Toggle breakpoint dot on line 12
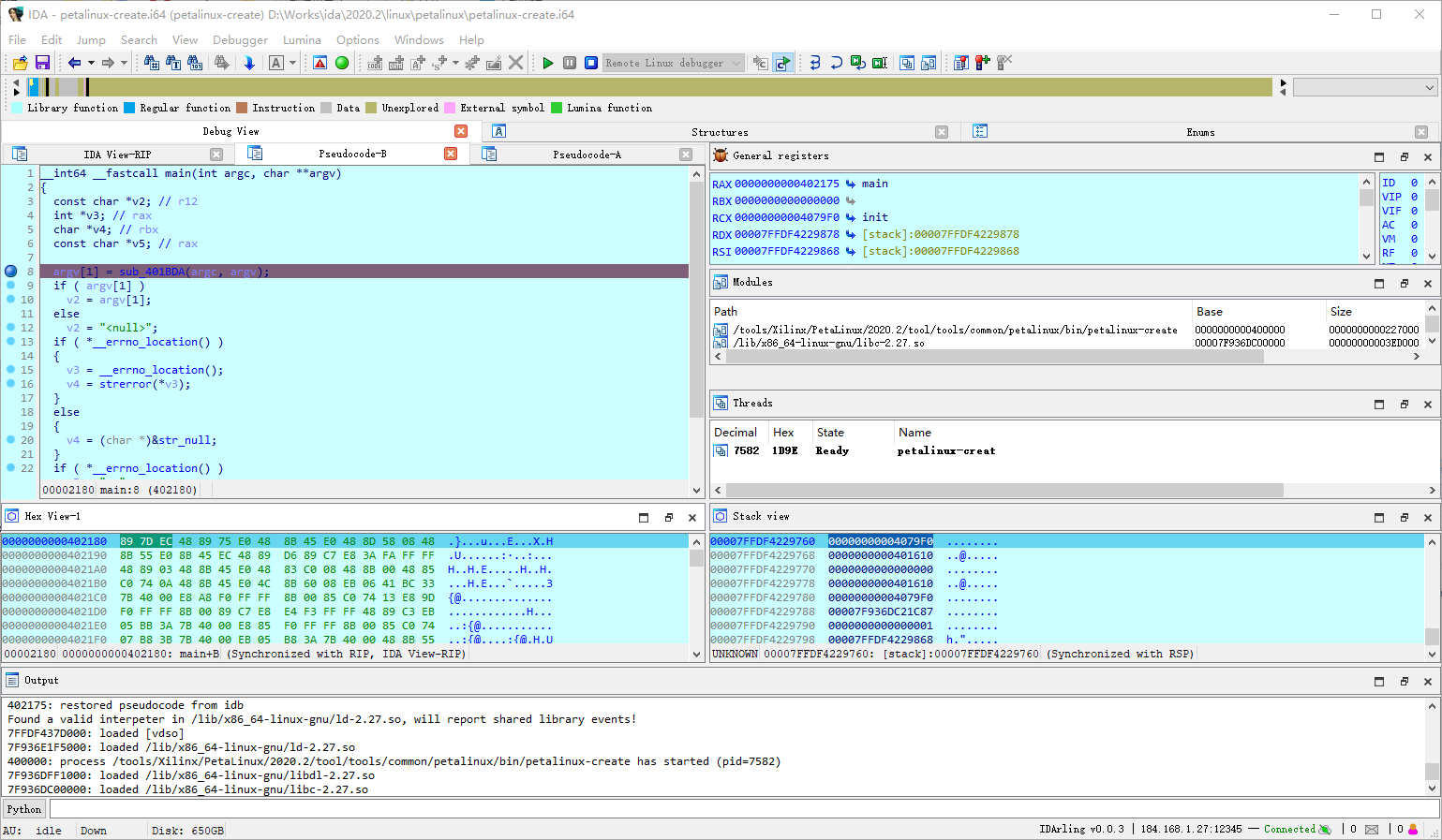 point(11,328)
